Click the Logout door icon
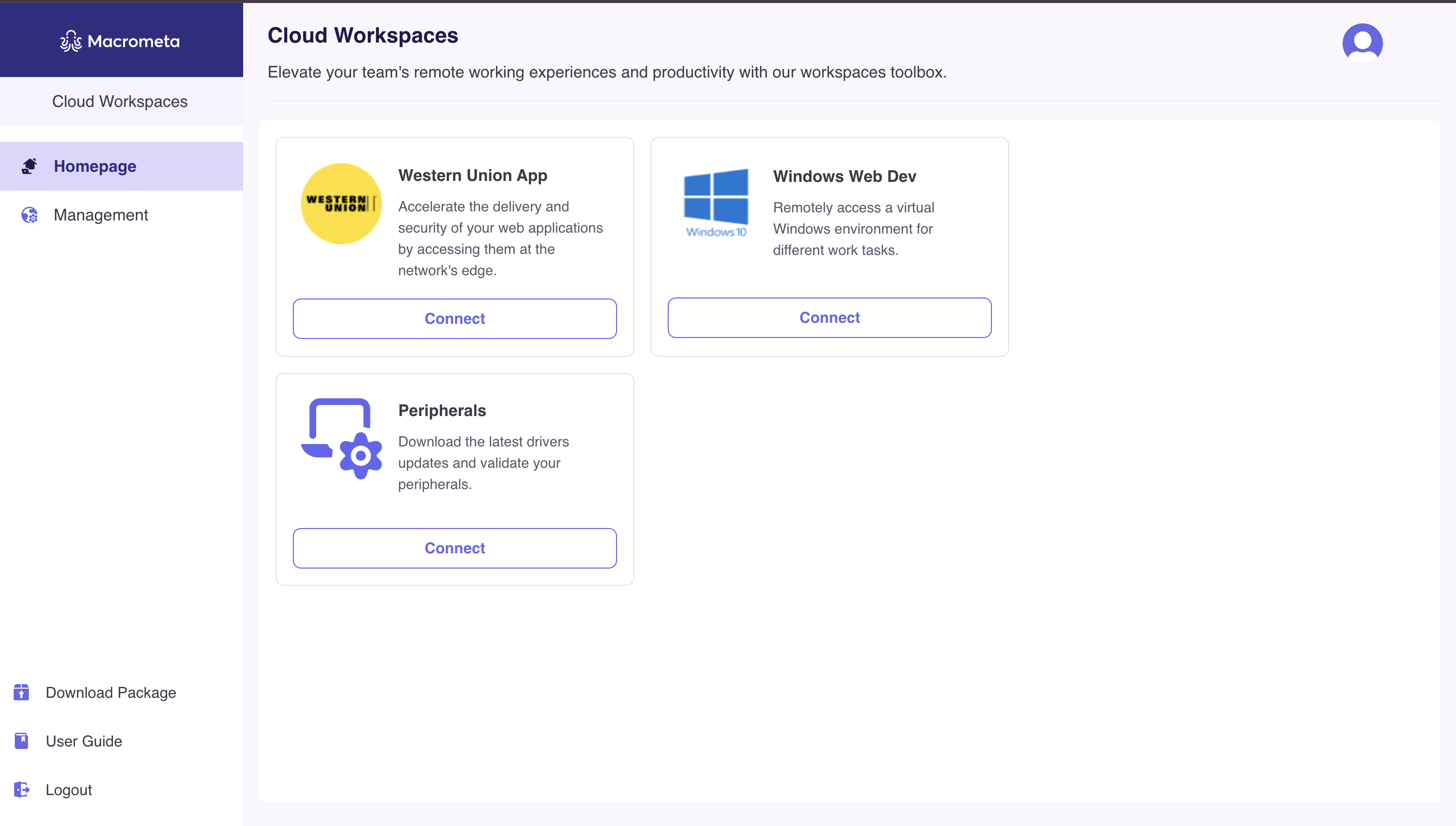1456x826 pixels. (x=22, y=790)
